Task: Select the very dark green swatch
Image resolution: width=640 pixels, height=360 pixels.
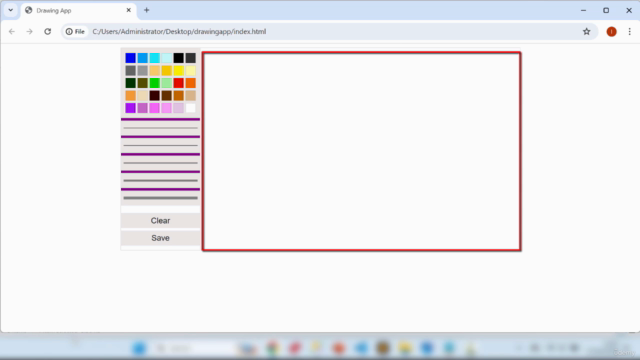Action: click(131, 83)
